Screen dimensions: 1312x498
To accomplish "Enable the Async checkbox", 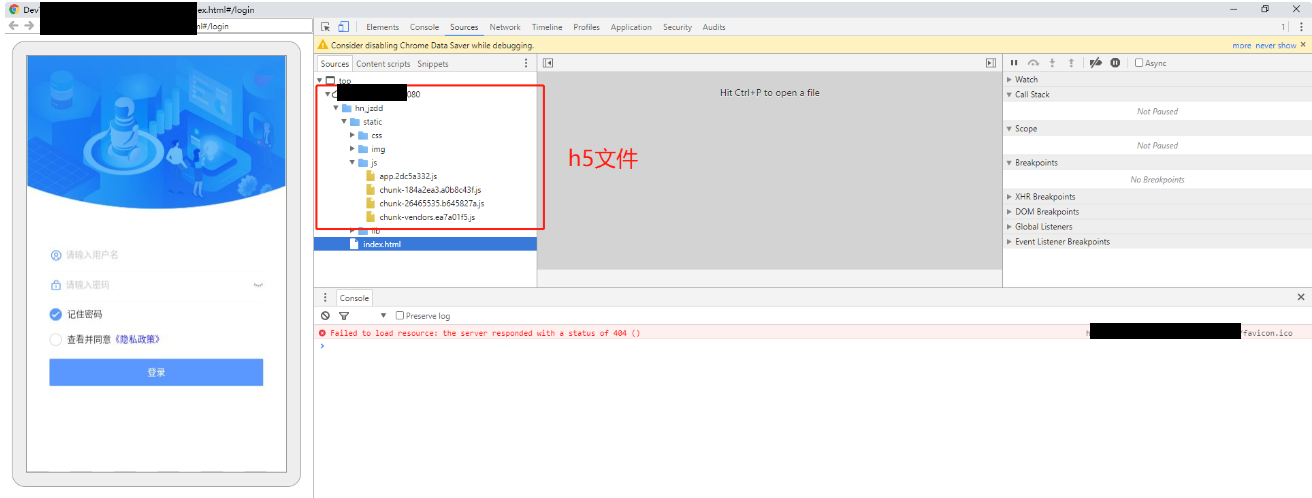I will [1139, 63].
